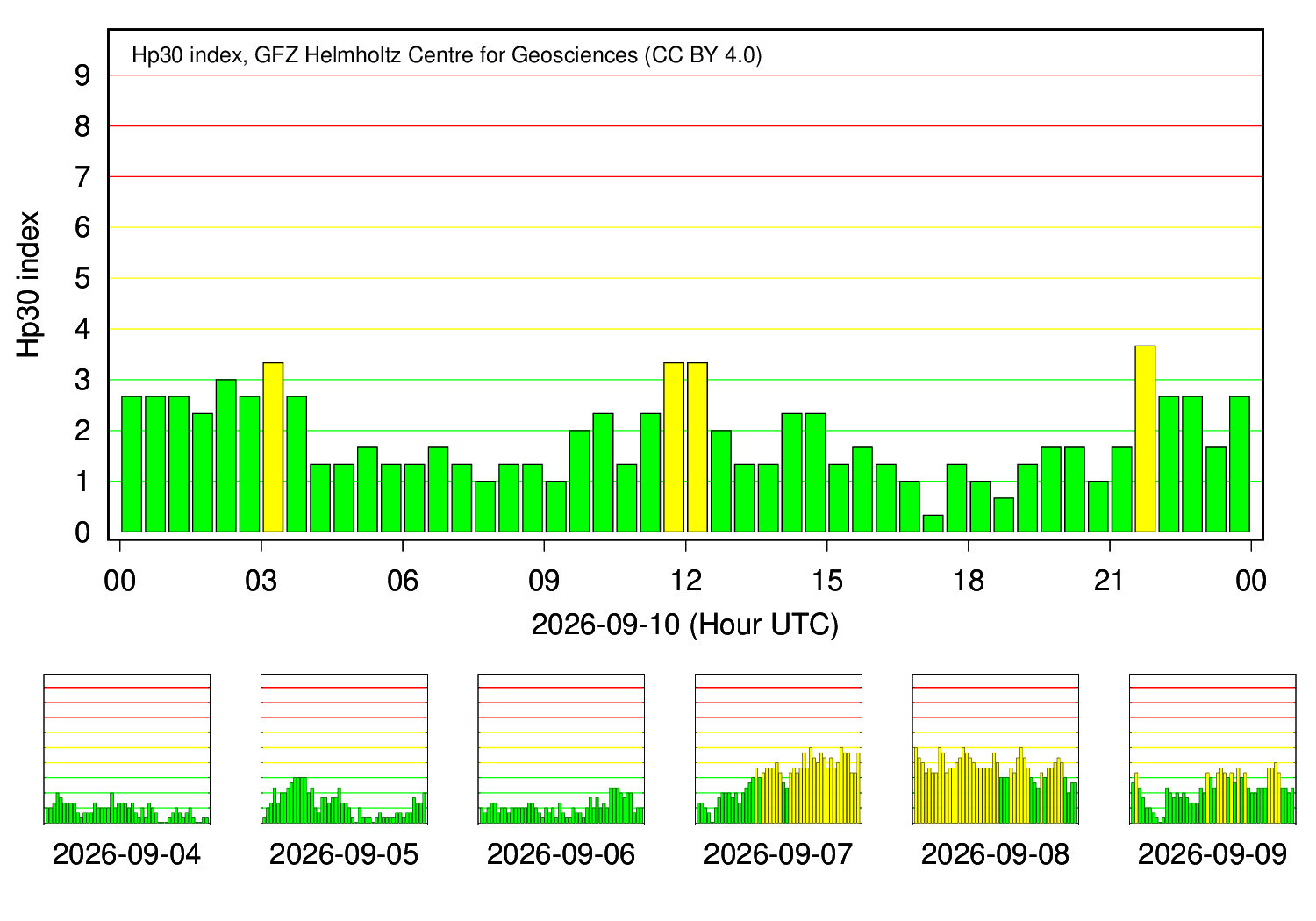
Task: Click the Hp30 index y-axis label
Action: click(29, 284)
